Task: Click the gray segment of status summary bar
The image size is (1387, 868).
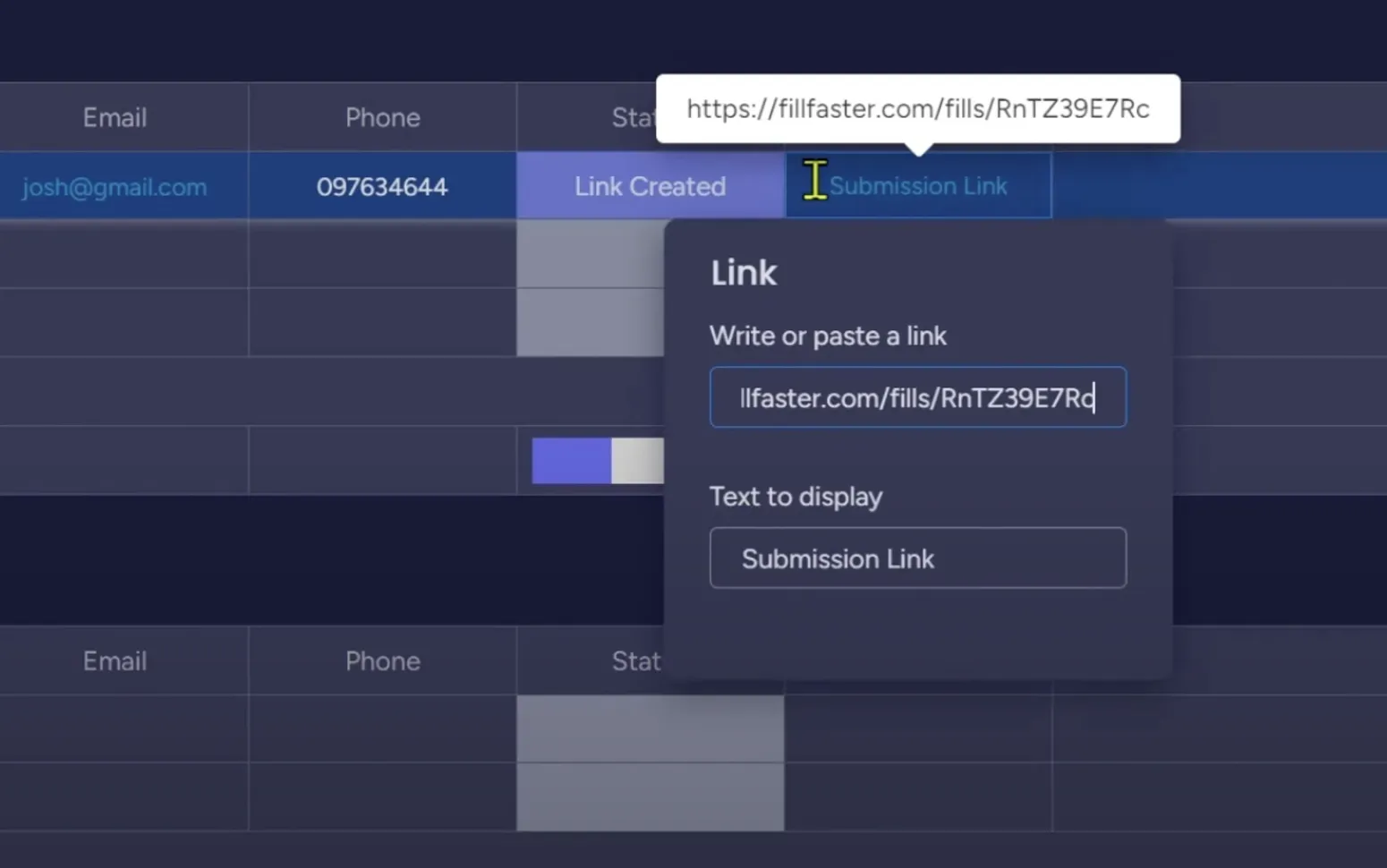Action: point(638,461)
